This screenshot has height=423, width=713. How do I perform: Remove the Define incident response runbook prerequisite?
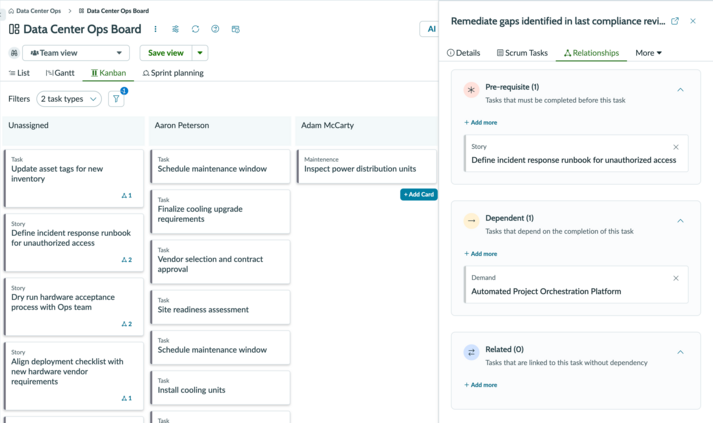(x=676, y=147)
